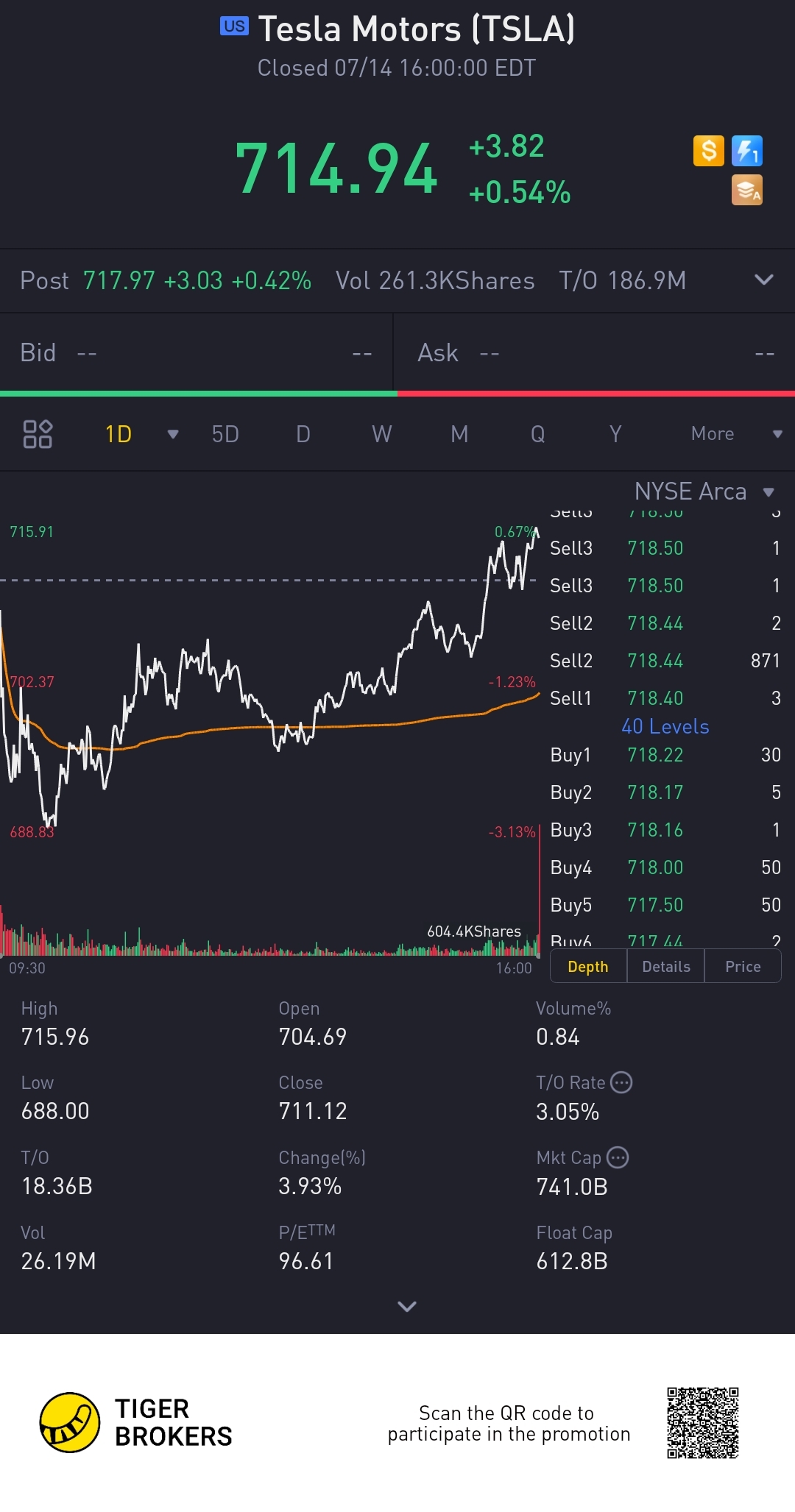The image size is (795, 1512).
Task: Tap the intraday price line chart
Action: click(x=270, y=677)
